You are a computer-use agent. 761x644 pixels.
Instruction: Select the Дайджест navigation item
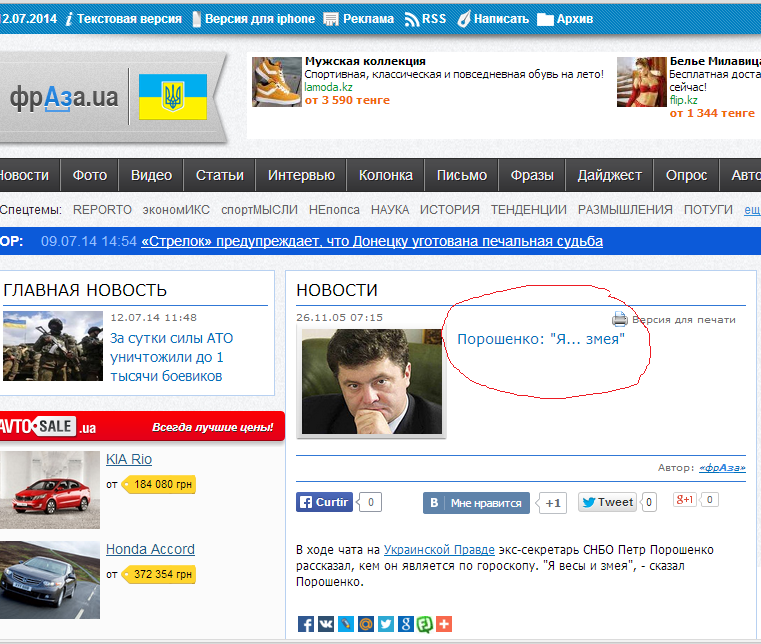[609, 175]
